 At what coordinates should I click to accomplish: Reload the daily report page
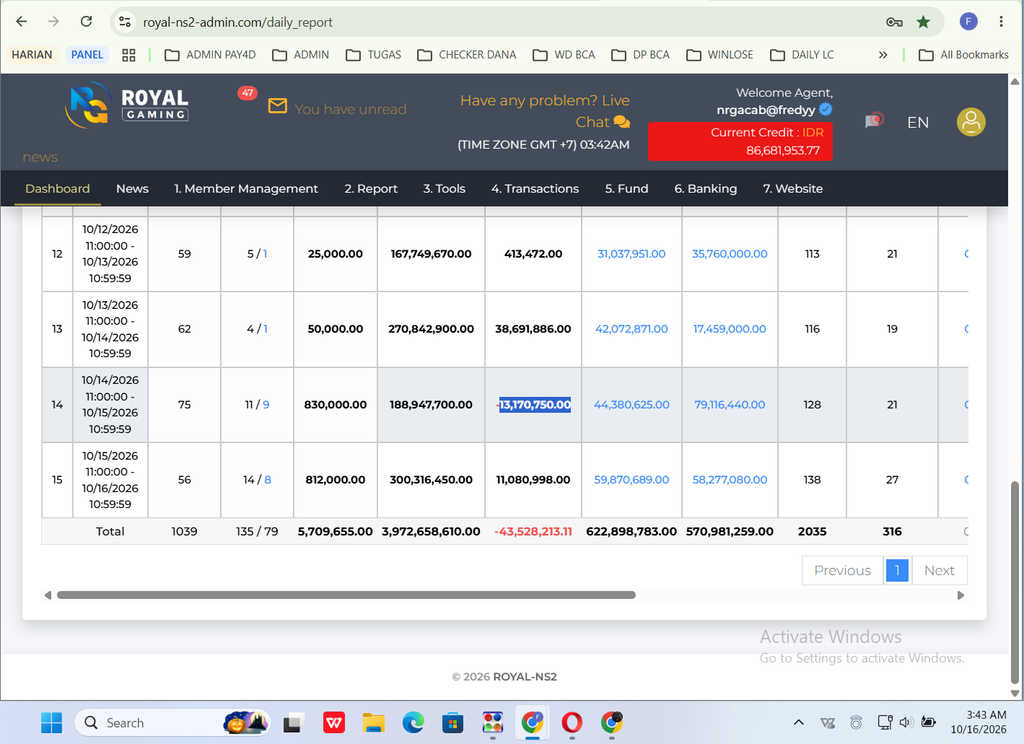86,22
